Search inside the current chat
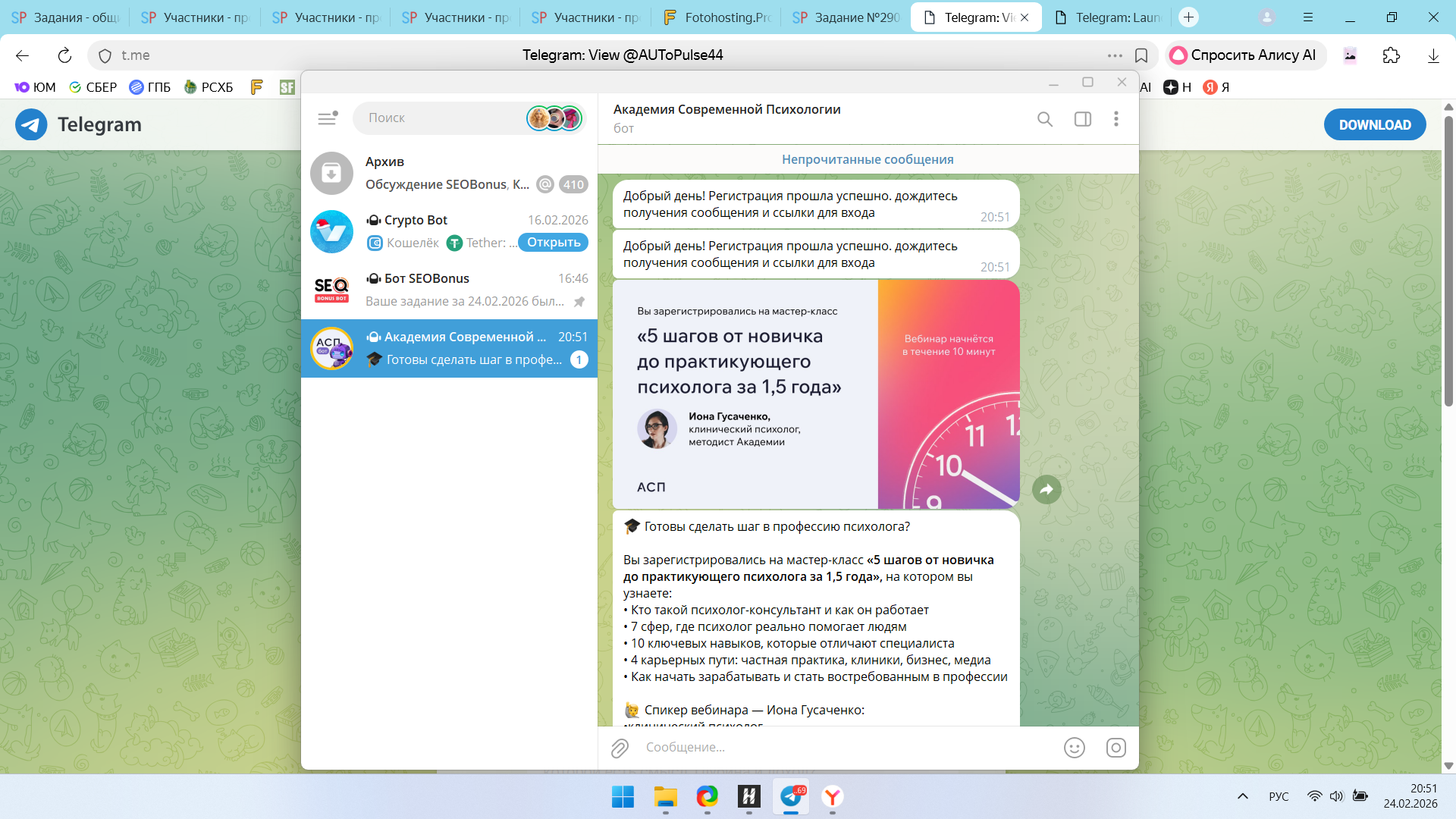 click(x=1044, y=119)
